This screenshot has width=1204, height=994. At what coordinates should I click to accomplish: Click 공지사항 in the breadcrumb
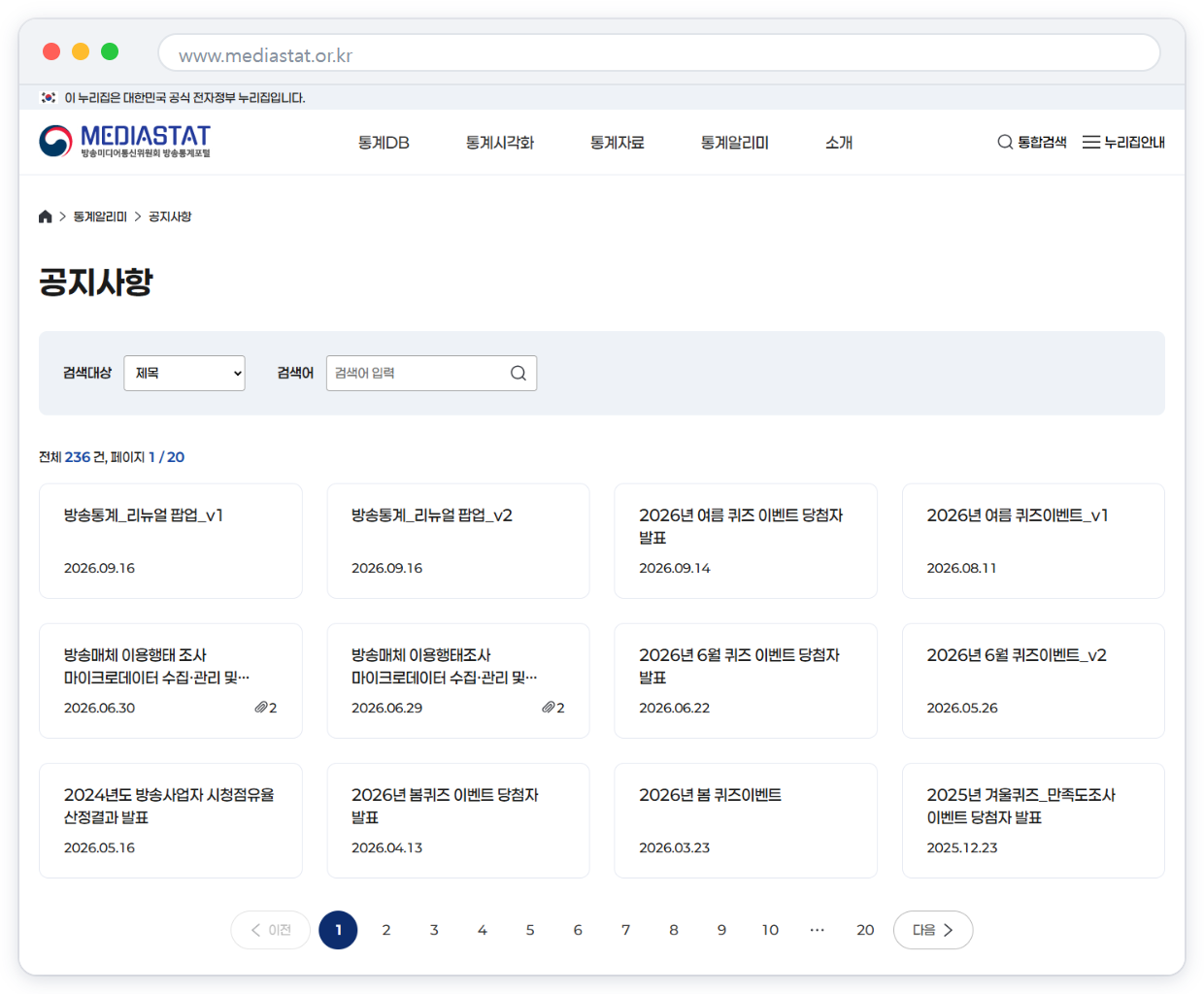tap(170, 216)
